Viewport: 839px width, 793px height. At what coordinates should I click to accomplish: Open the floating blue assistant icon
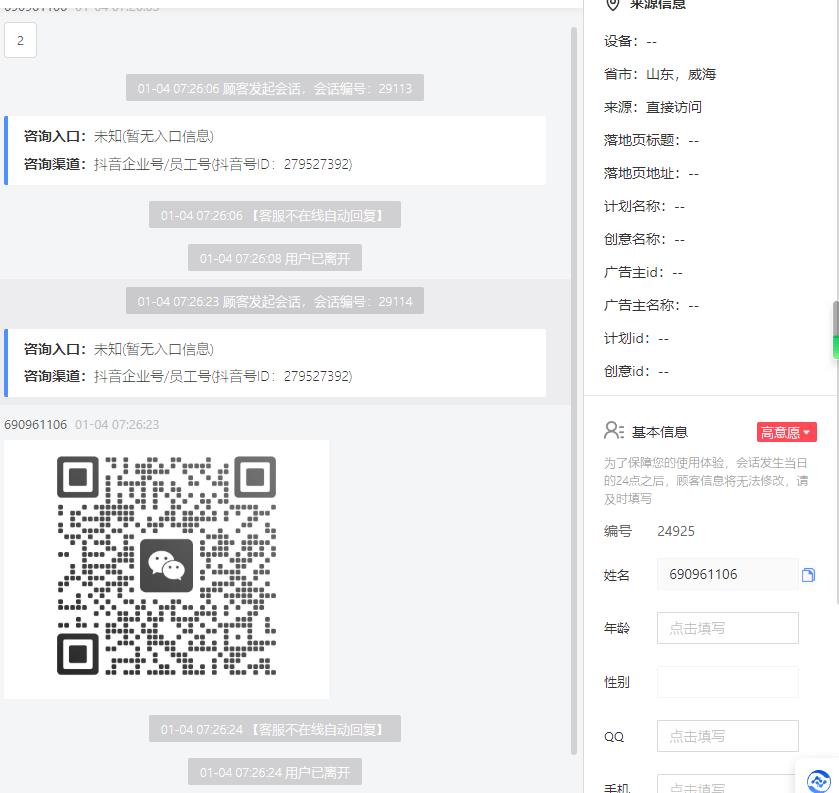(819, 781)
